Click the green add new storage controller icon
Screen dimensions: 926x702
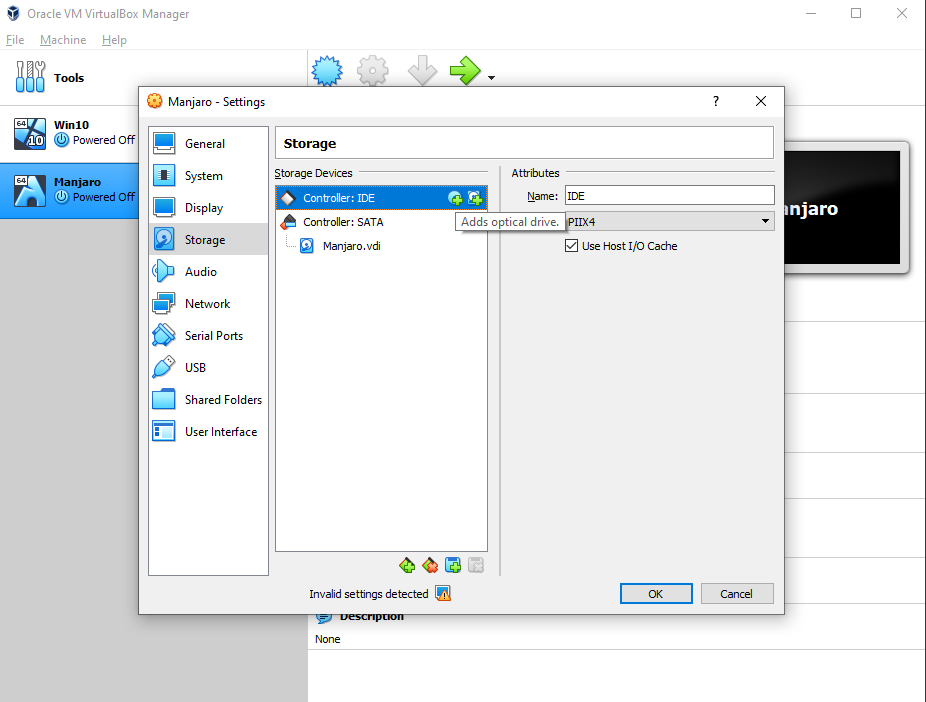tap(407, 566)
